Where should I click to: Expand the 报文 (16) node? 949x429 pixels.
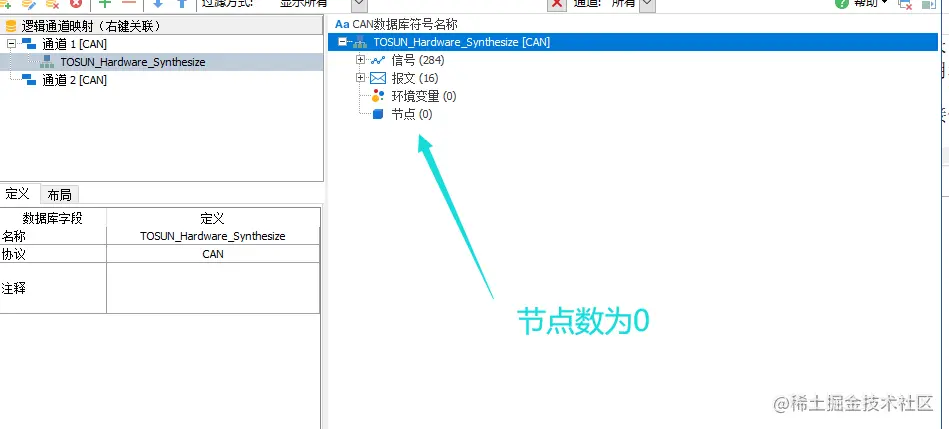[361, 78]
